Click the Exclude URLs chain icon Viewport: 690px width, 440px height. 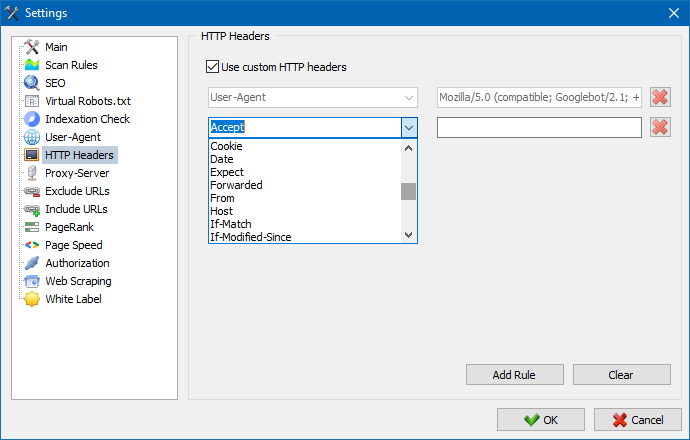pyautogui.click(x=32, y=191)
